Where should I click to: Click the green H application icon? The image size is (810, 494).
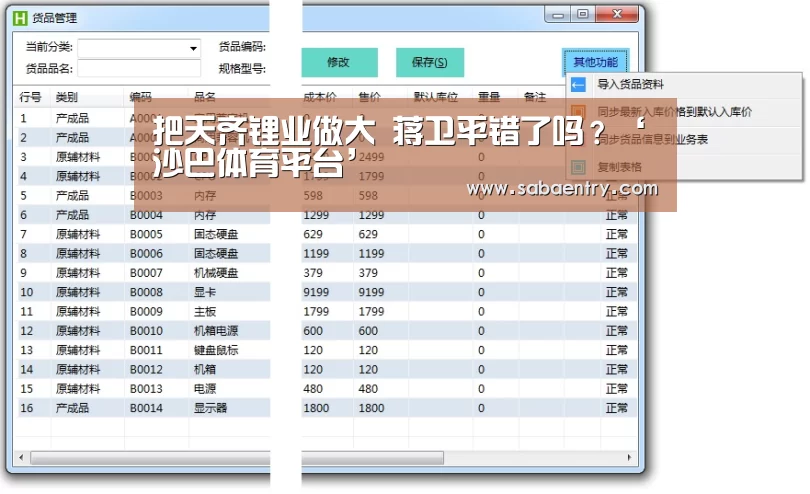20,19
